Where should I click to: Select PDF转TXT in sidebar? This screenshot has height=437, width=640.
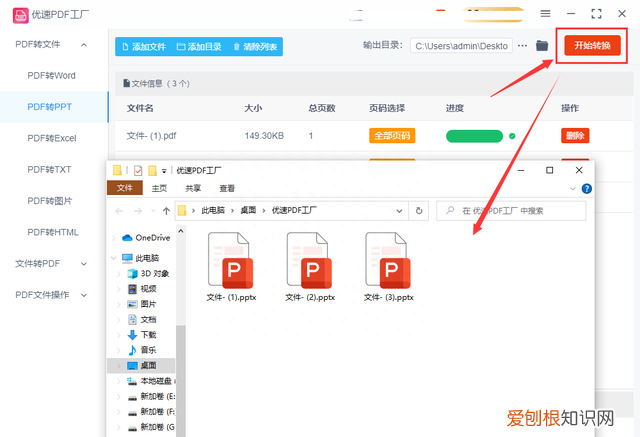point(49,169)
